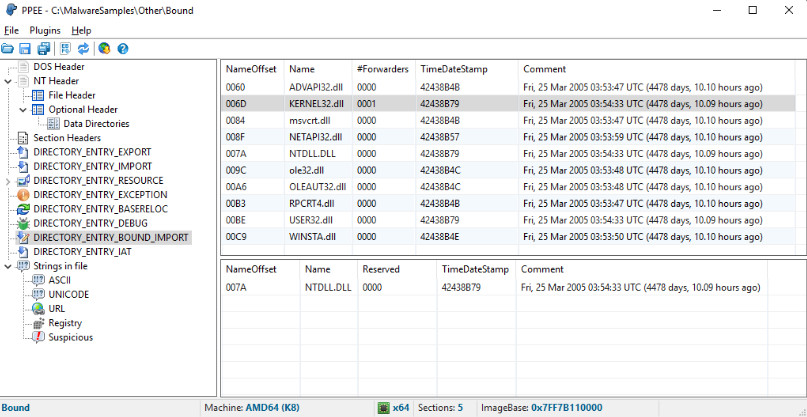Click the Suspicious exclamation icon
807x417 pixels.
pos(38,338)
